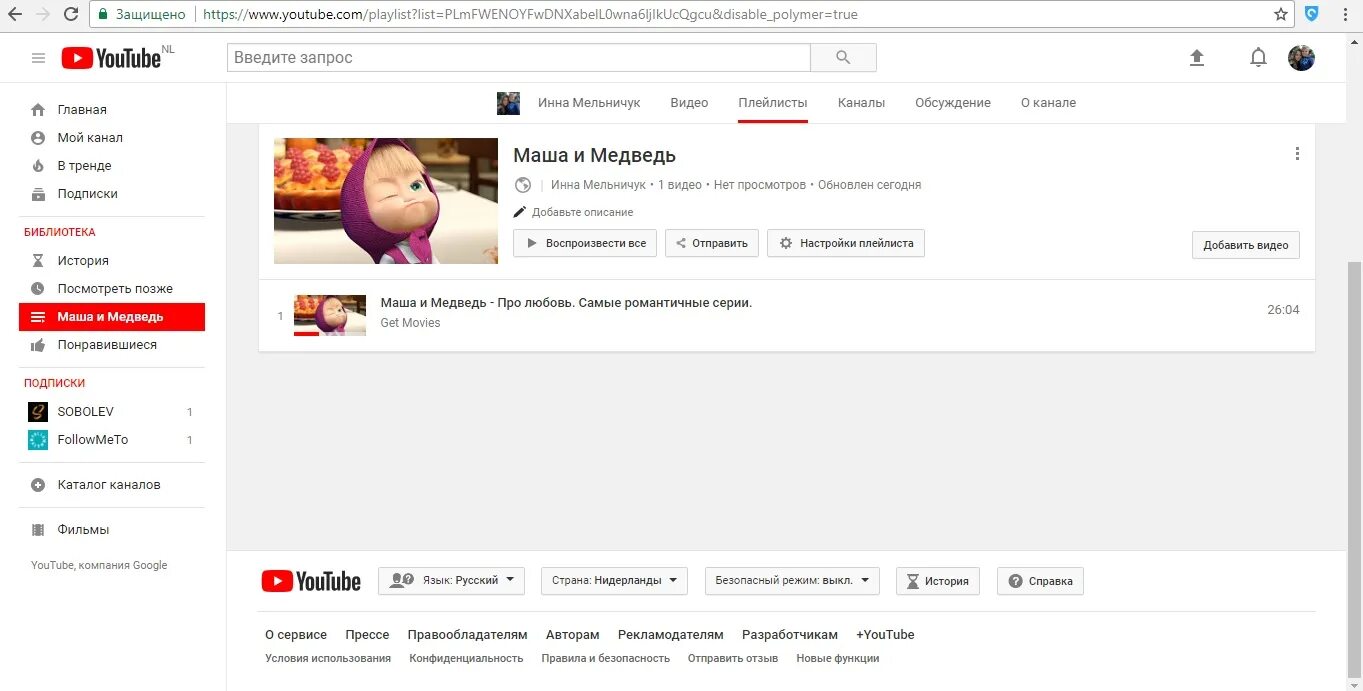Open Правообладателям footer link

coord(467,635)
